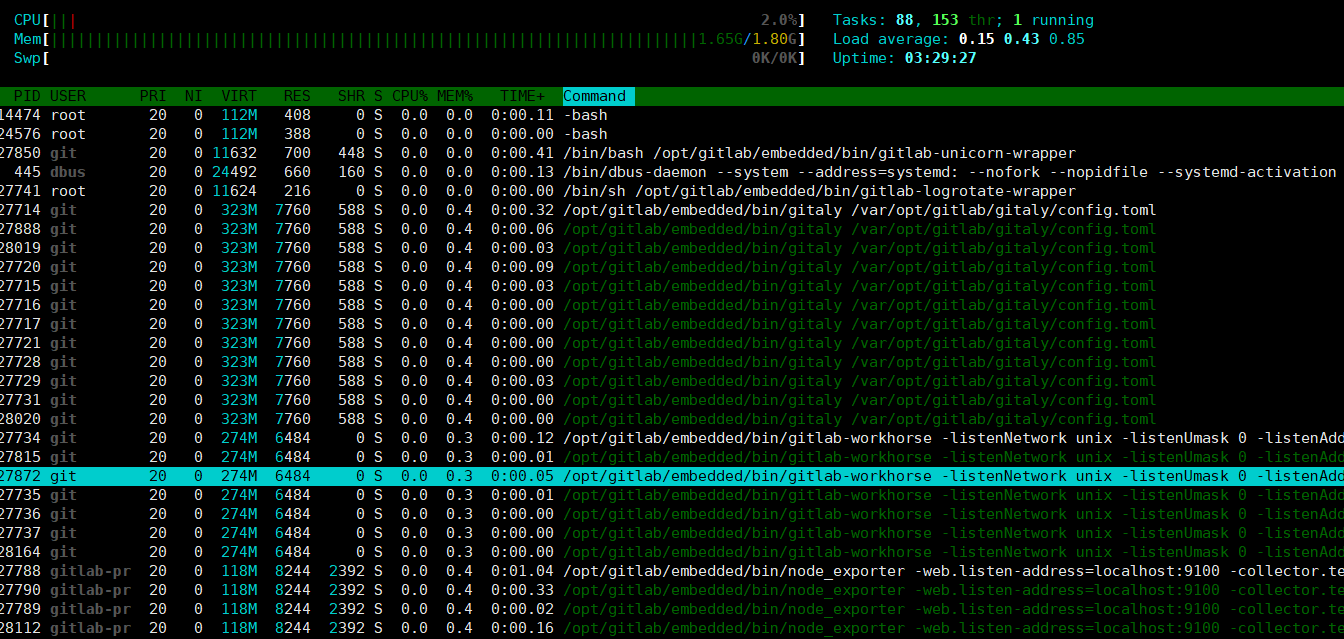Select gitaly thread with PID 27721

pyautogui.click(x=672, y=343)
